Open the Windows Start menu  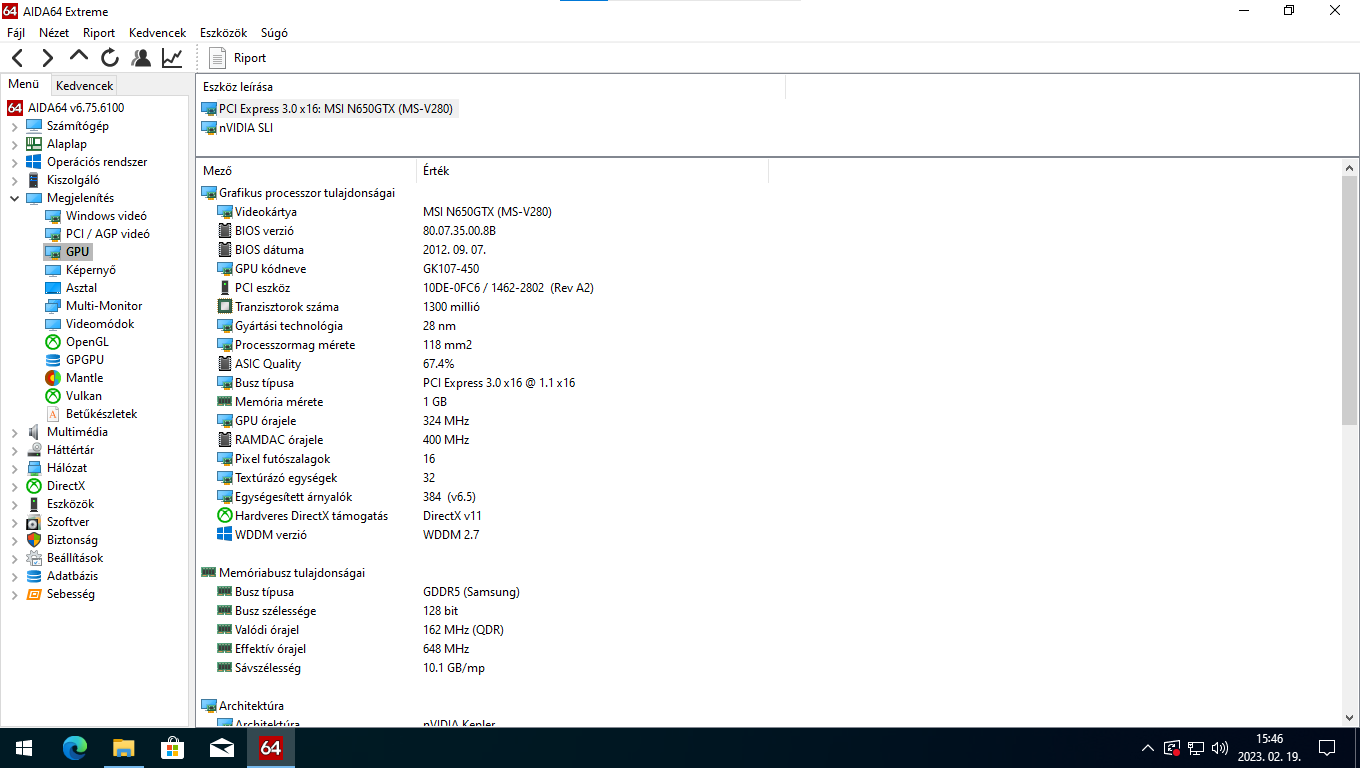[24, 748]
